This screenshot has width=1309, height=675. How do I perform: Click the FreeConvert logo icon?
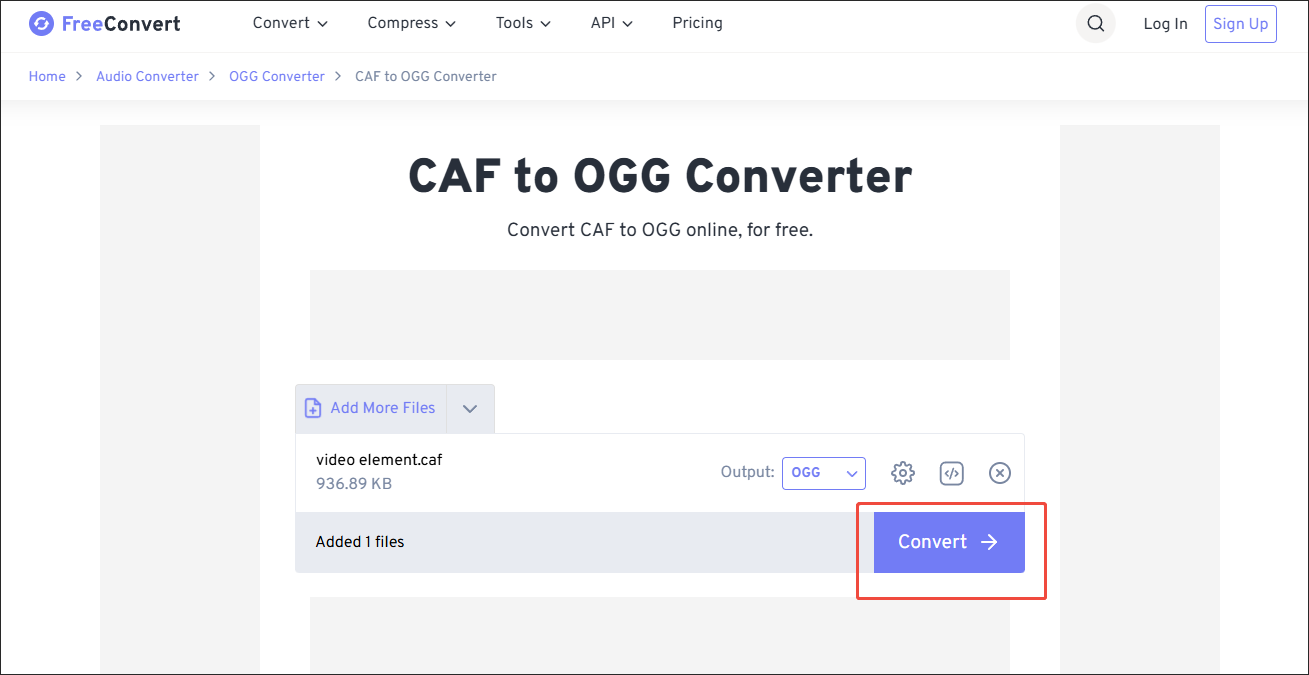[x=41, y=23]
